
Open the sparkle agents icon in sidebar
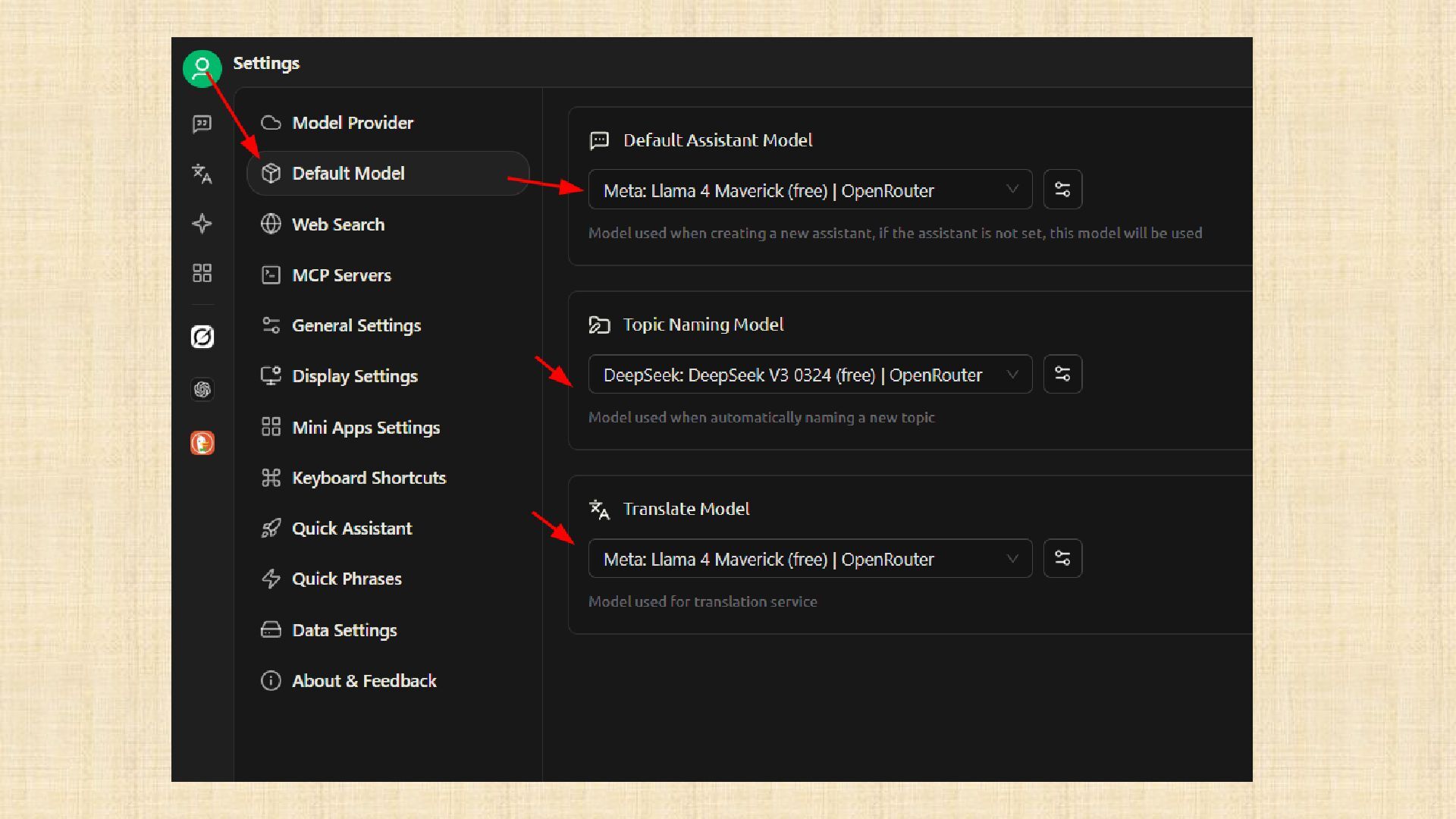pos(202,223)
